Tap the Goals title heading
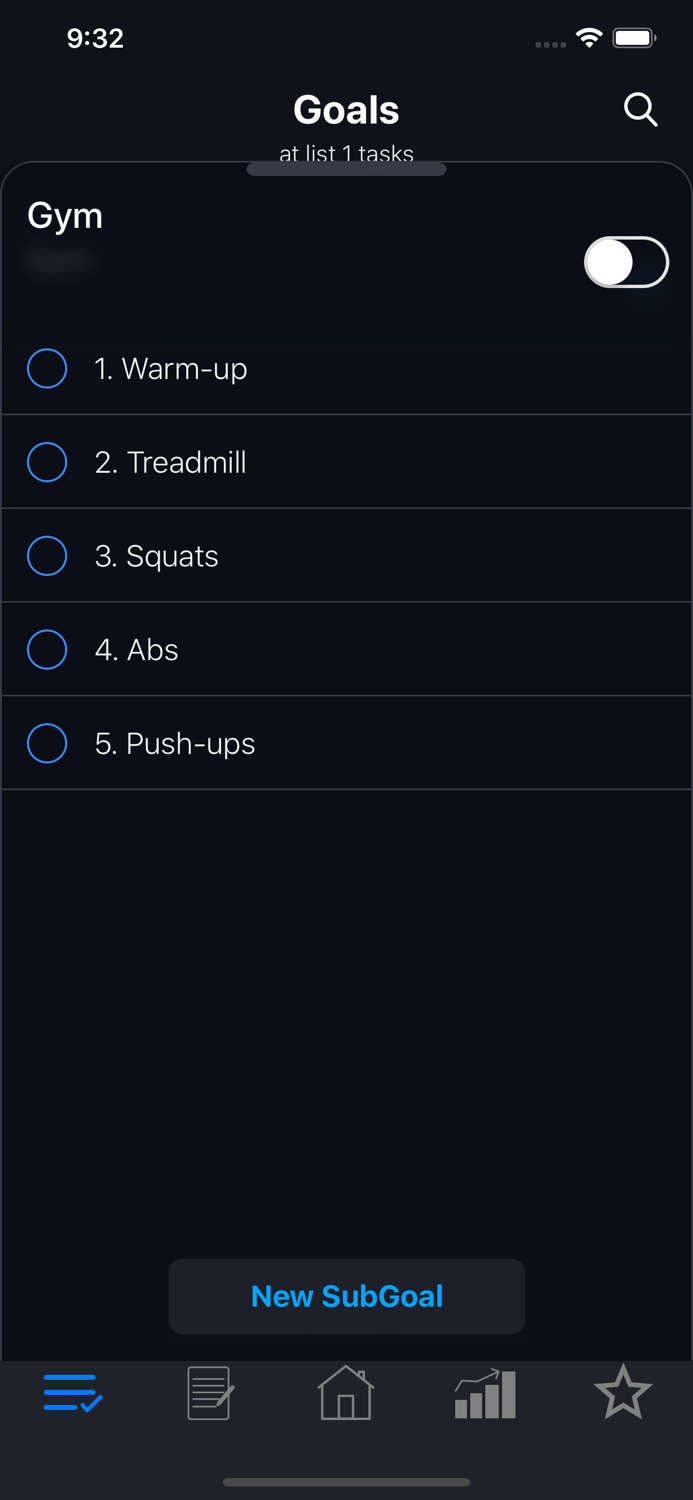The height and width of the screenshot is (1500, 693). coord(346,110)
